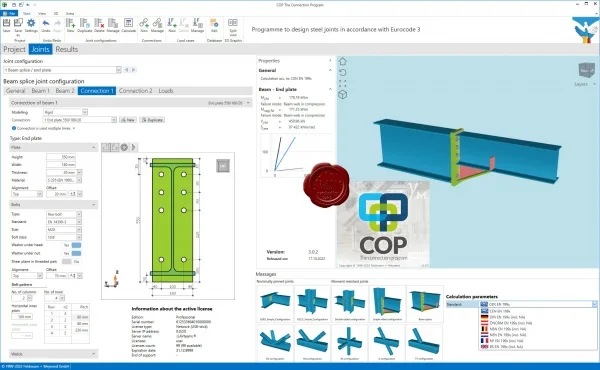Click the Calculate icon for joint configurations
Image resolution: width=600 pixels, height=370 pixels.
129,25
